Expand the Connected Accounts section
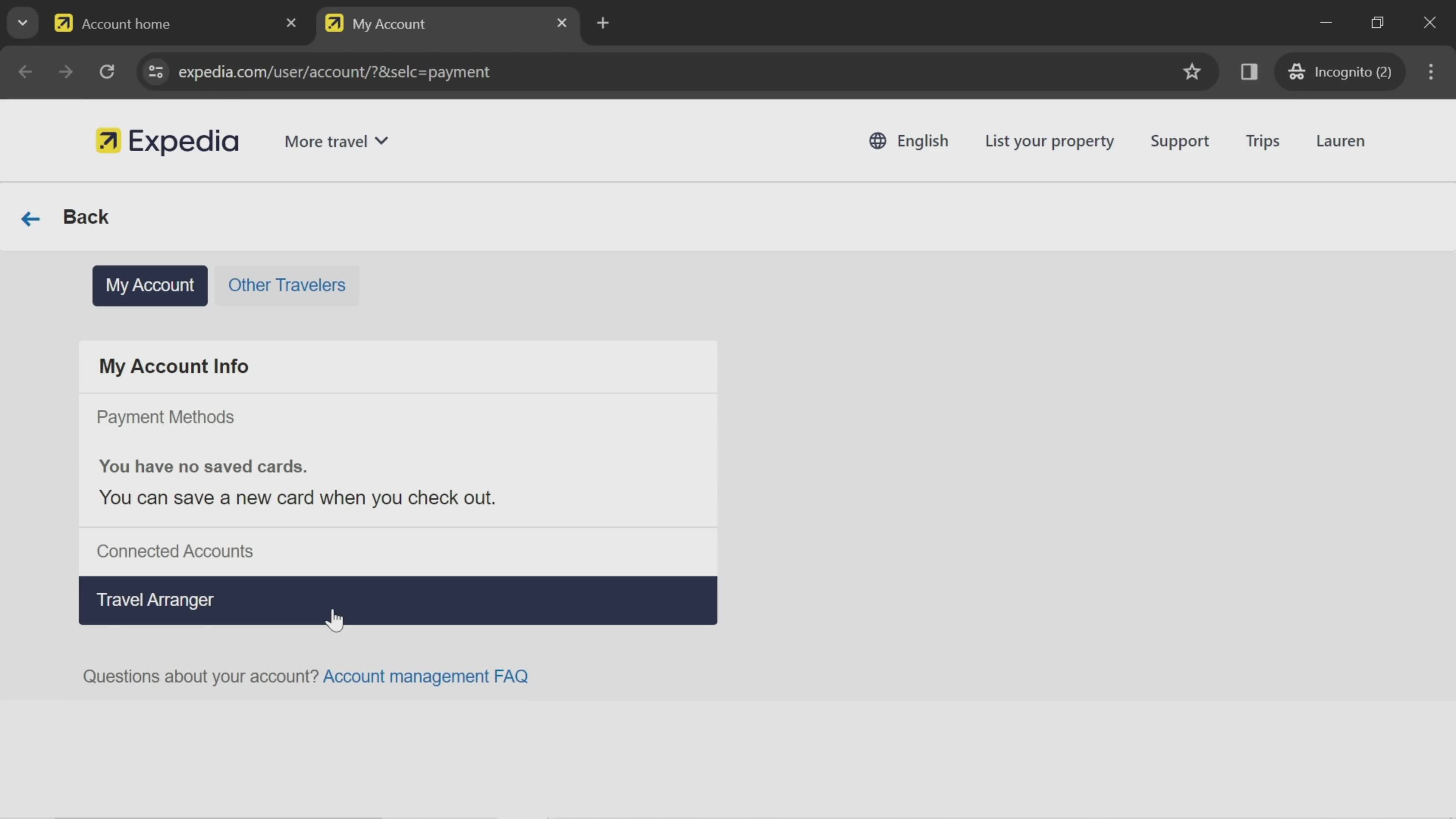 coord(398,551)
